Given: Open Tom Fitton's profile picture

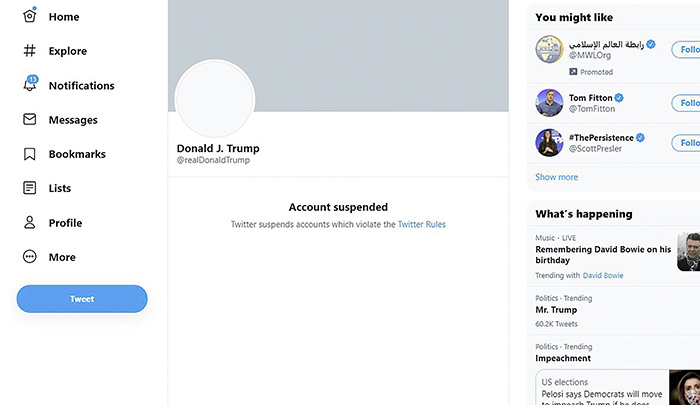Looking at the screenshot, I should pyautogui.click(x=549, y=103).
